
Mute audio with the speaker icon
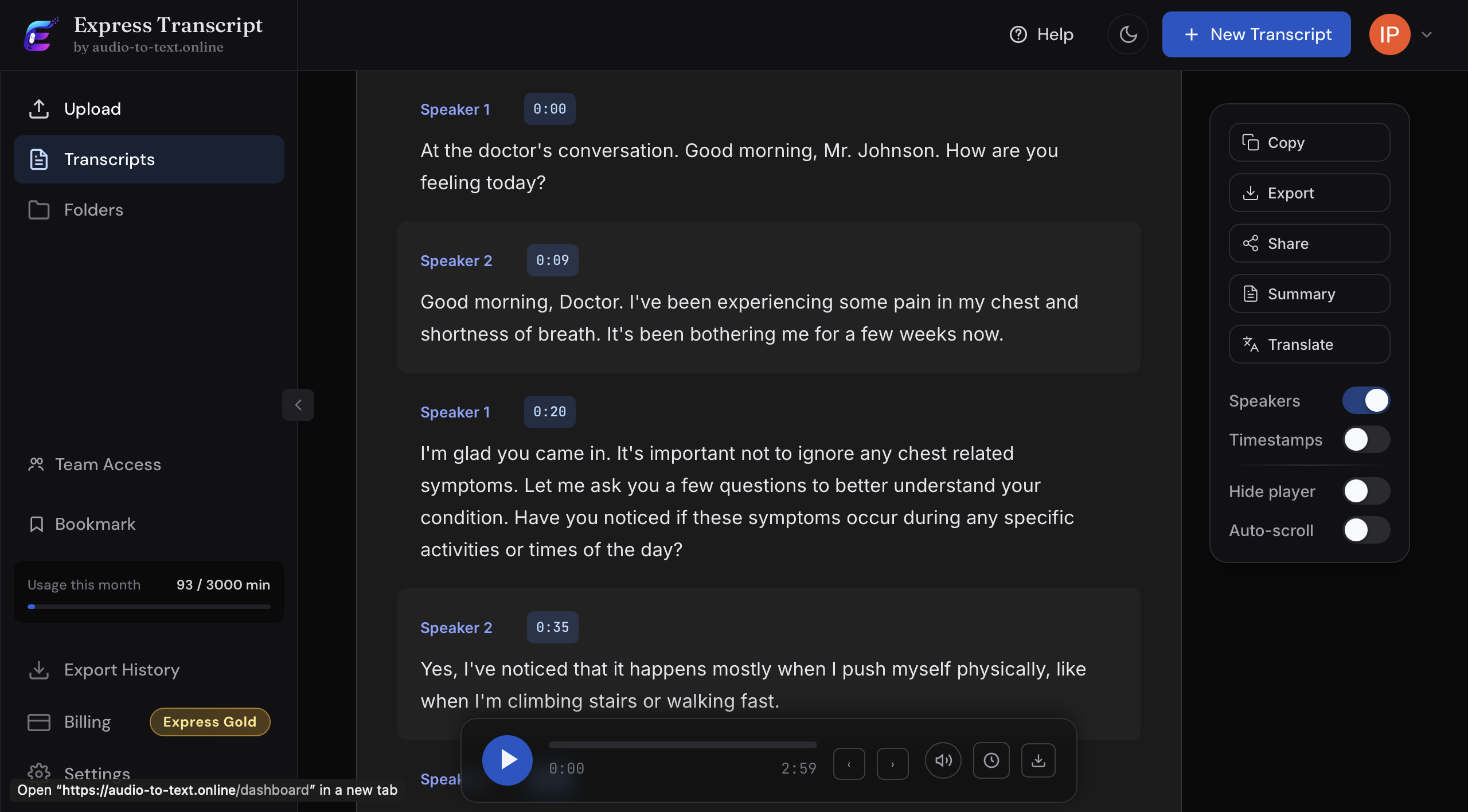pyautogui.click(x=943, y=760)
